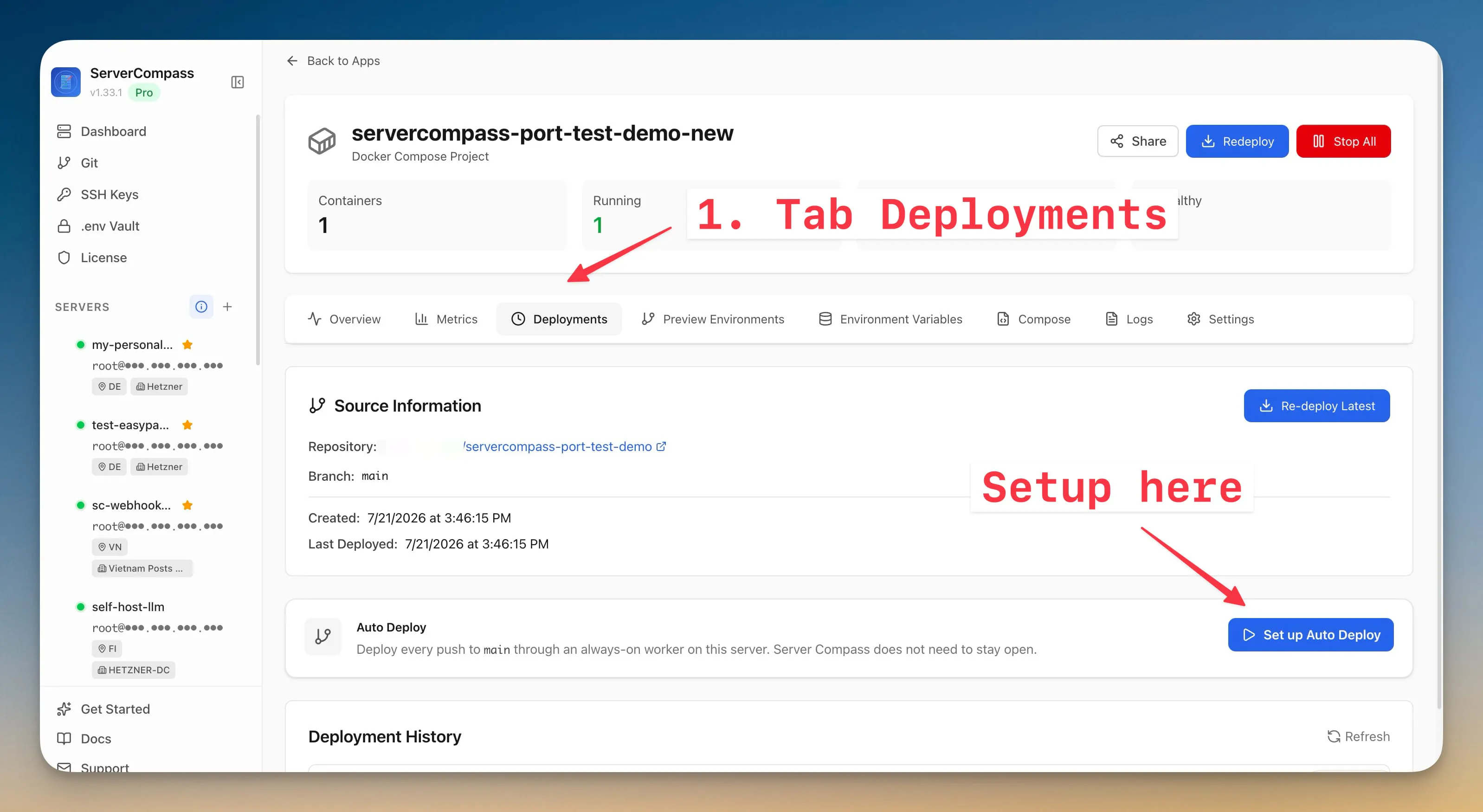The width and height of the screenshot is (1483, 812).
Task: Click the Share button
Action: 1138,141
